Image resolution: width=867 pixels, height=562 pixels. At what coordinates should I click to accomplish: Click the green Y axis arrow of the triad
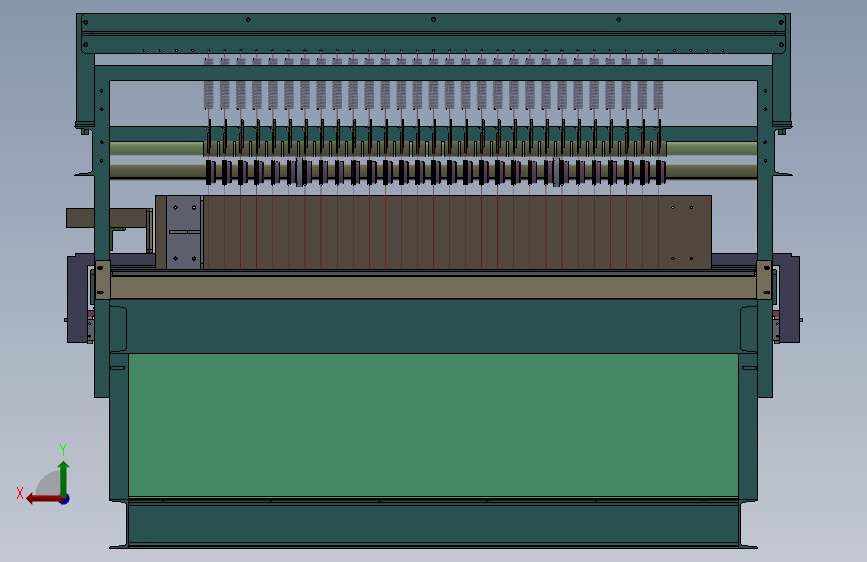64,478
